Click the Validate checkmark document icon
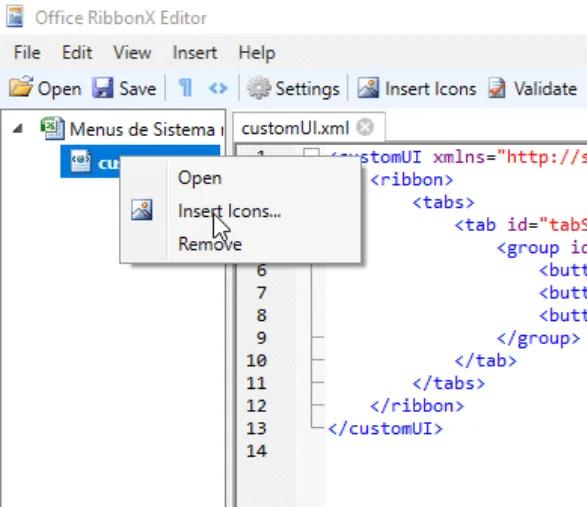This screenshot has height=507, width=587. pos(497,88)
